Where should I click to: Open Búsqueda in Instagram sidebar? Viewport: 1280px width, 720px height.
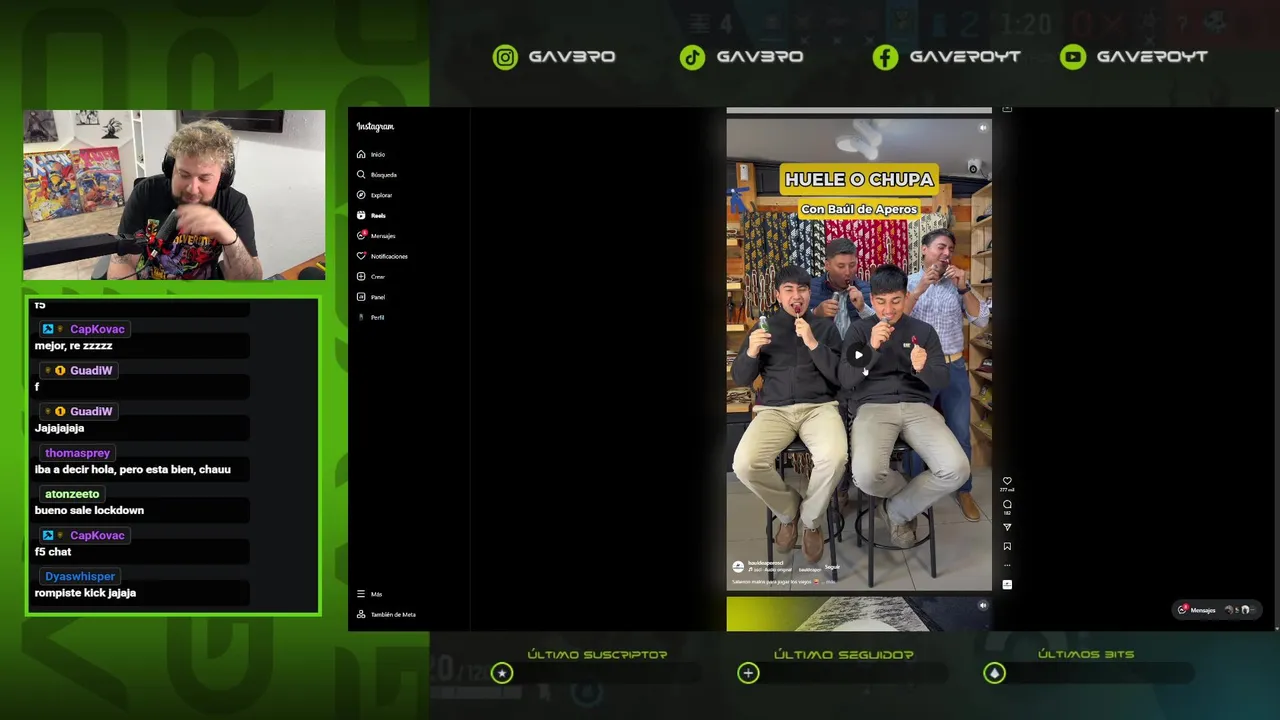pos(377,175)
